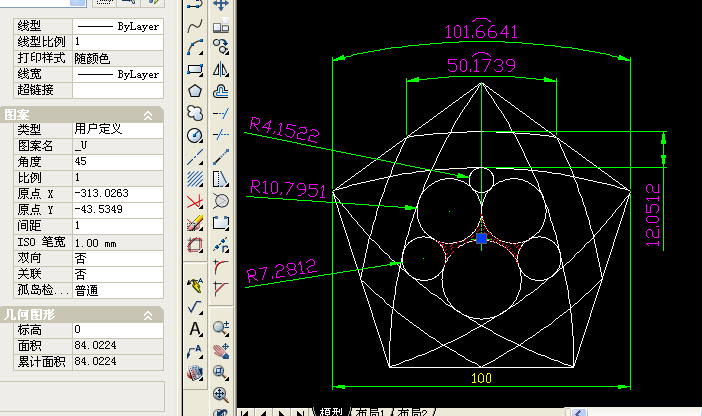The height and width of the screenshot is (416, 702).
Task: Open the 孤岛检测 普通 value
Action: tap(118, 290)
